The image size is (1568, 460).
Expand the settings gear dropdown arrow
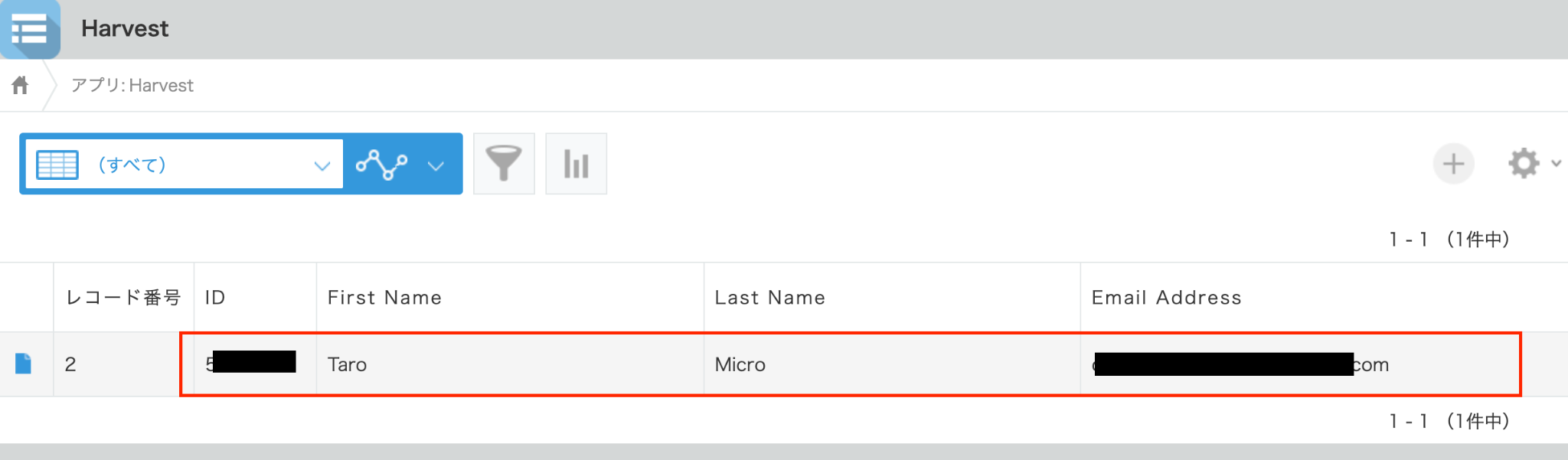tap(1556, 163)
